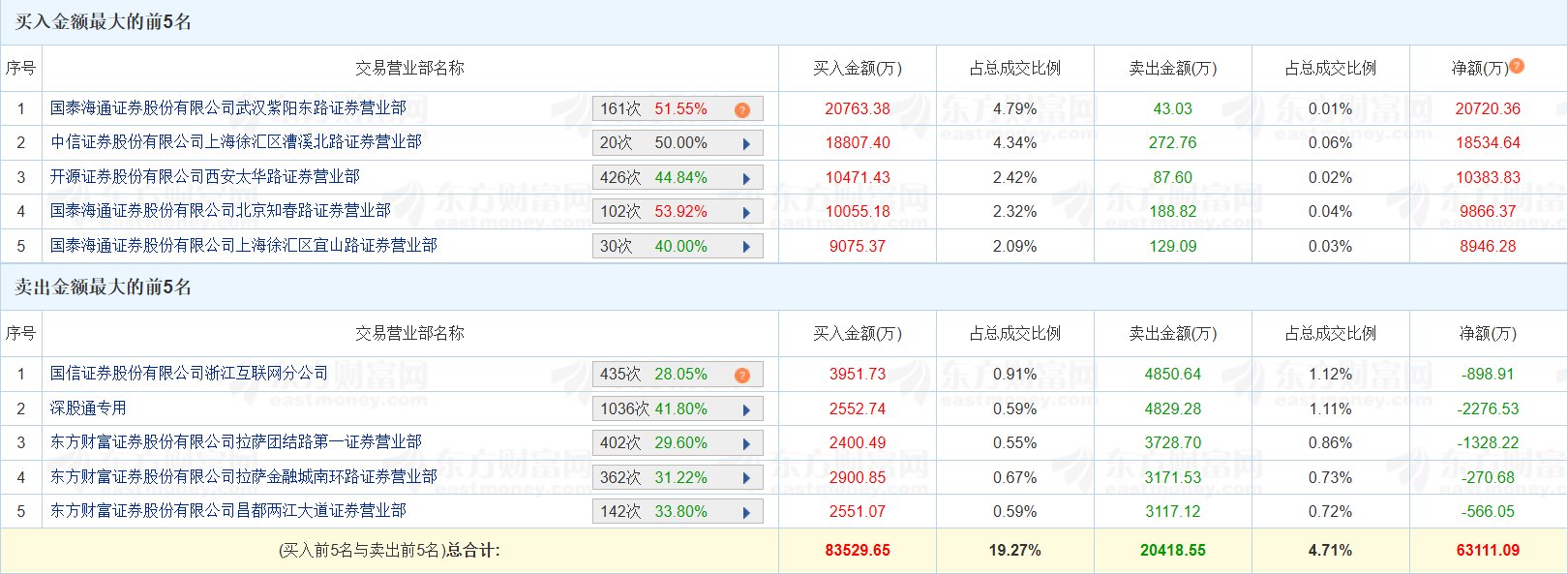
Task: Expand the 昌都两江大道 142次 details arrow
Action: pyautogui.click(x=746, y=512)
